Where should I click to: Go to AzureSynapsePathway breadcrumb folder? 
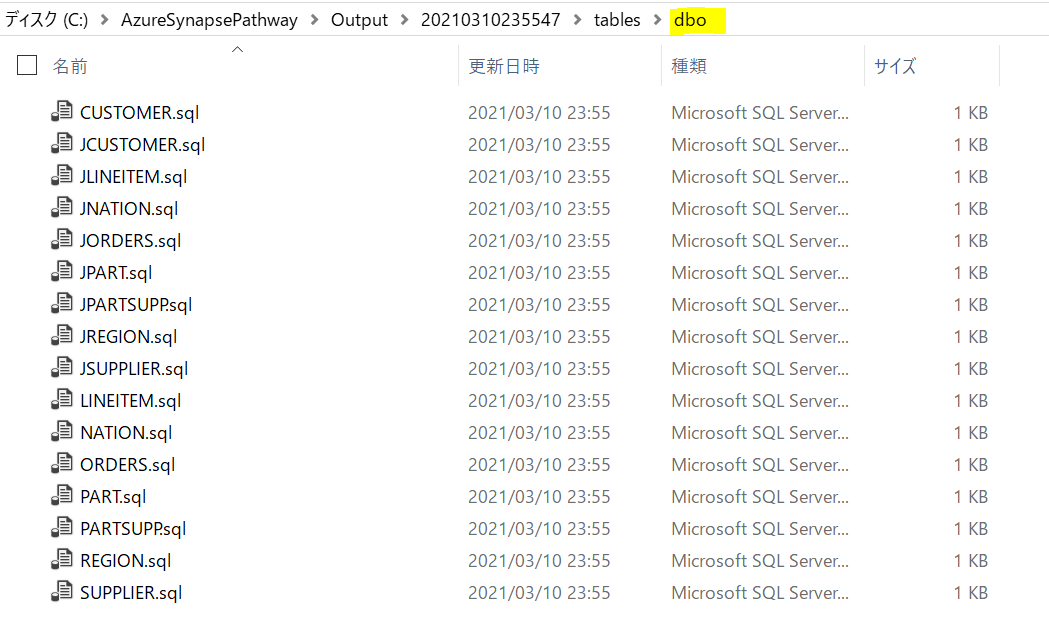pos(209,20)
